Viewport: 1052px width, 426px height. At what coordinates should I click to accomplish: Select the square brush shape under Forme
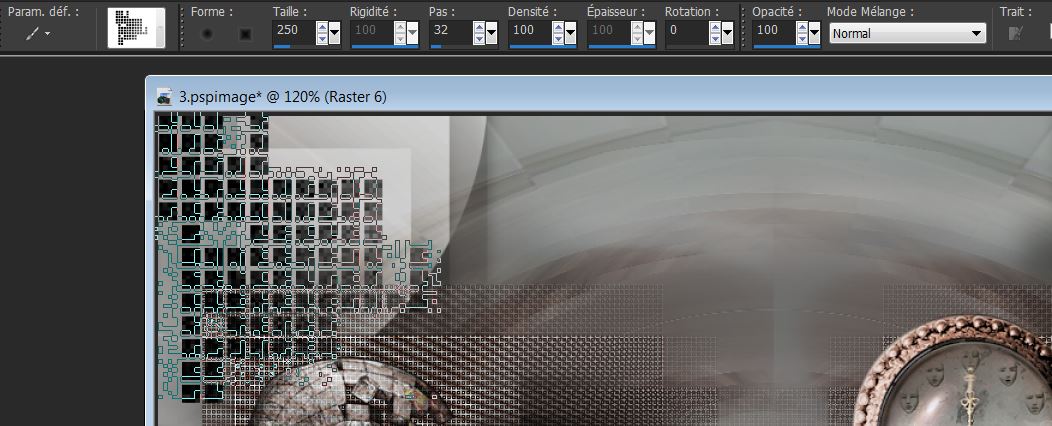pyautogui.click(x=246, y=34)
